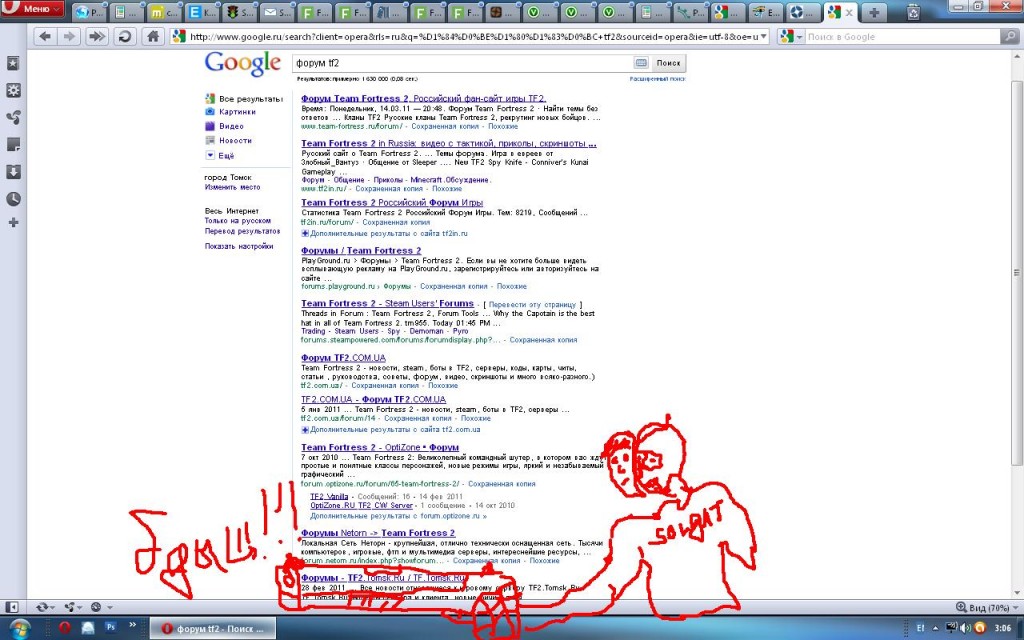Go back with the browser back arrow

click(x=44, y=37)
